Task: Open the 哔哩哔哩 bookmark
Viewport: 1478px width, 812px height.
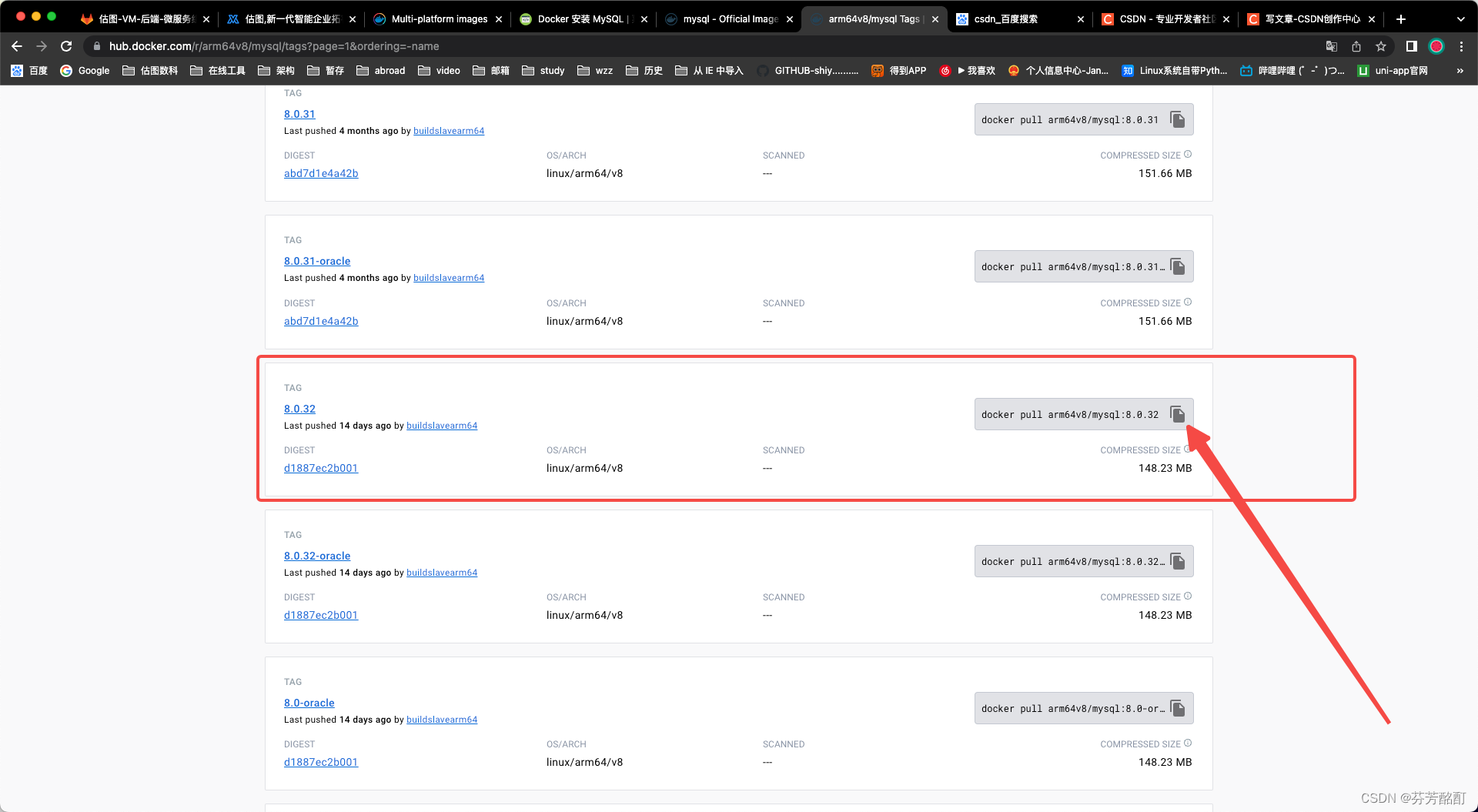Action: point(1292,71)
